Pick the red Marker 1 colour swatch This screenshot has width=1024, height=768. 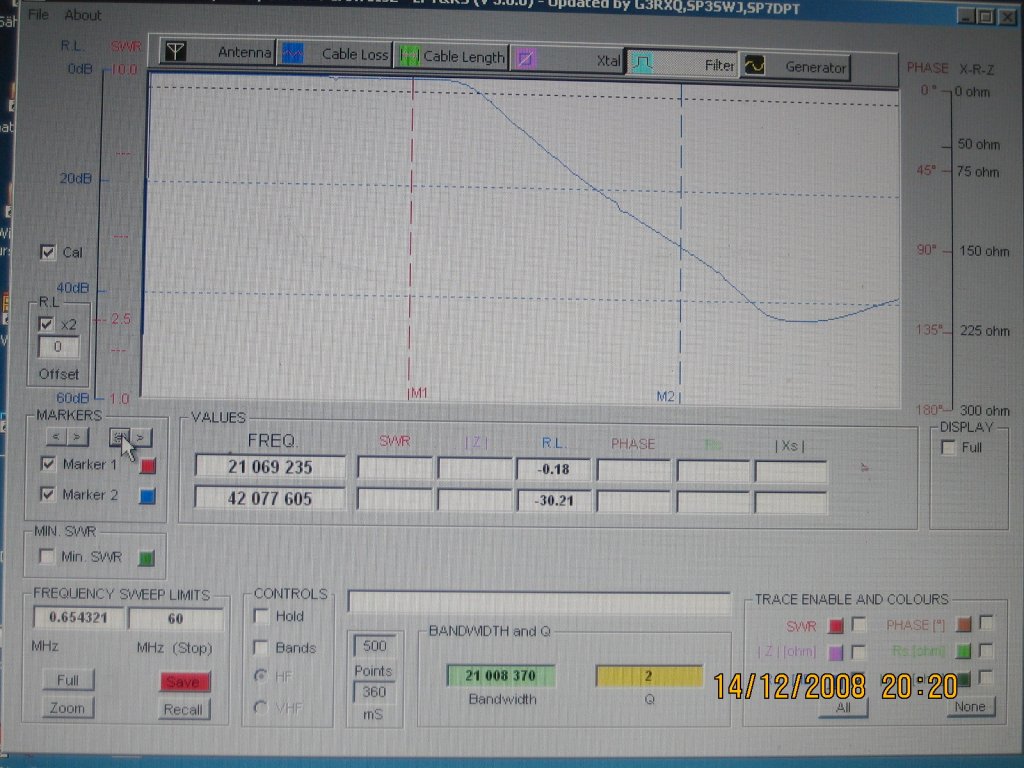point(148,465)
